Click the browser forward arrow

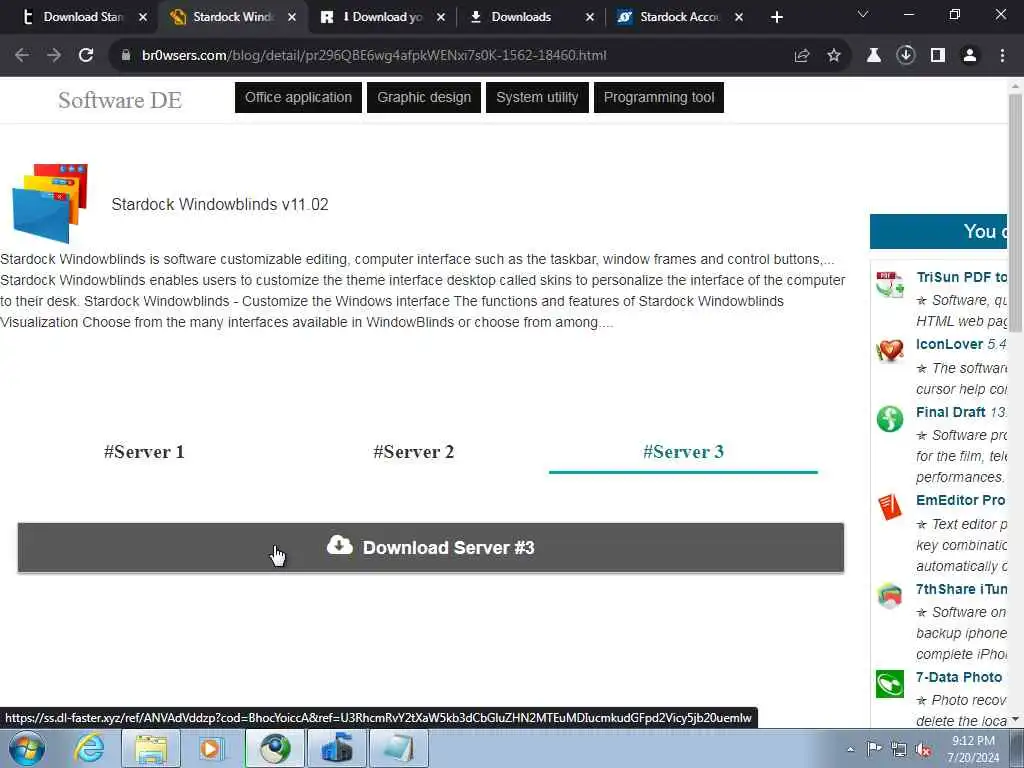[54, 56]
